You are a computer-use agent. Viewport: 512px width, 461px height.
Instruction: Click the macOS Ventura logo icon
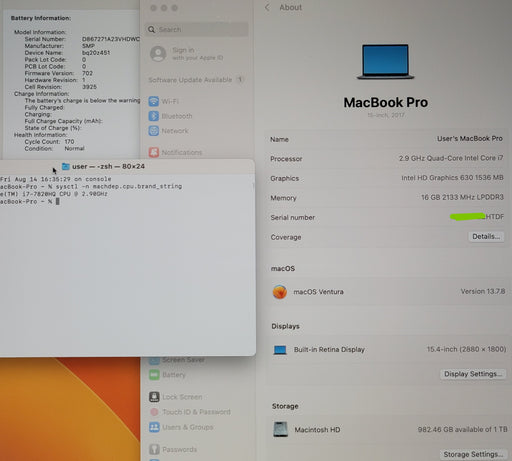(280, 292)
